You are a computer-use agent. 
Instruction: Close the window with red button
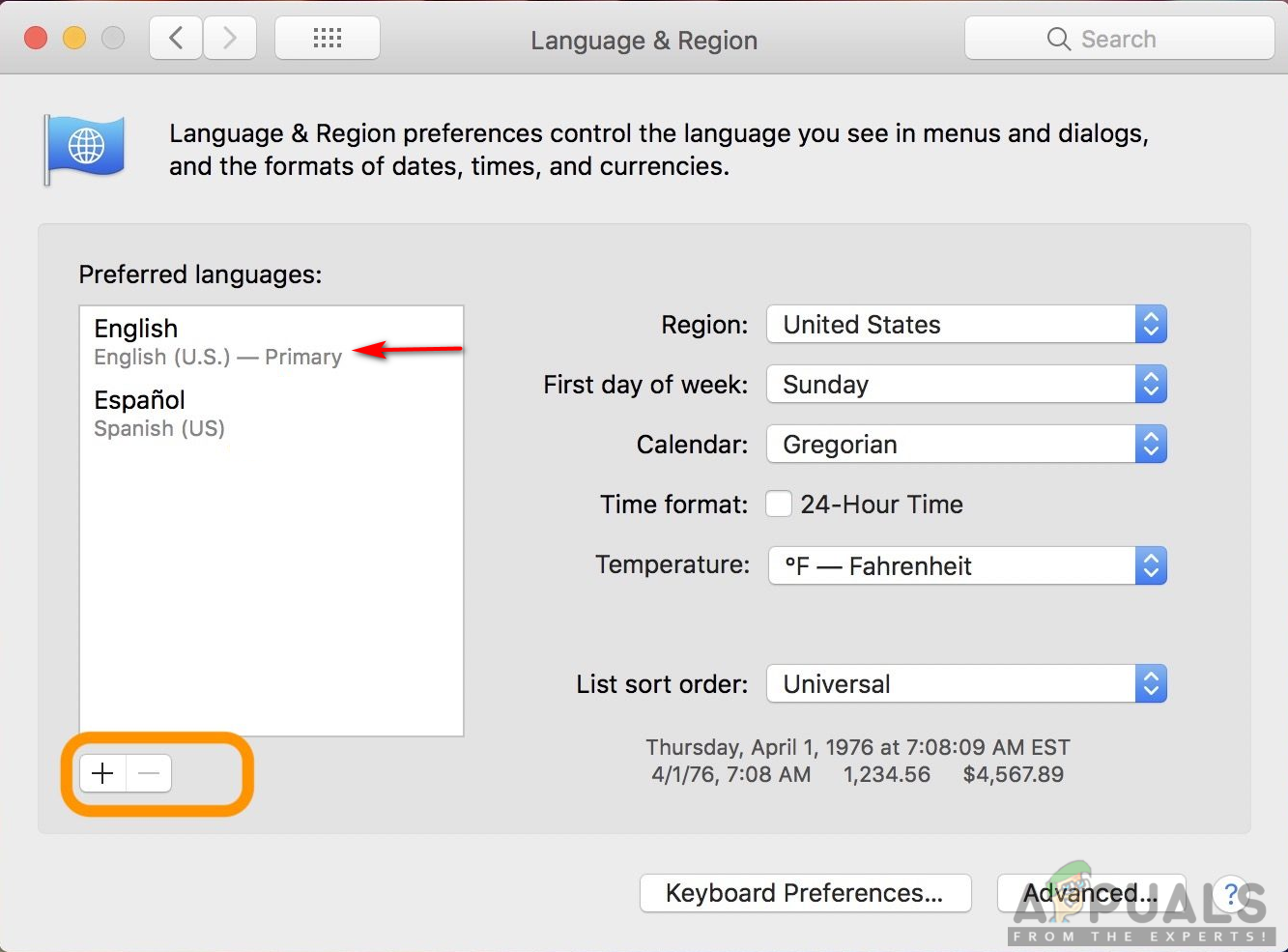click(36, 39)
